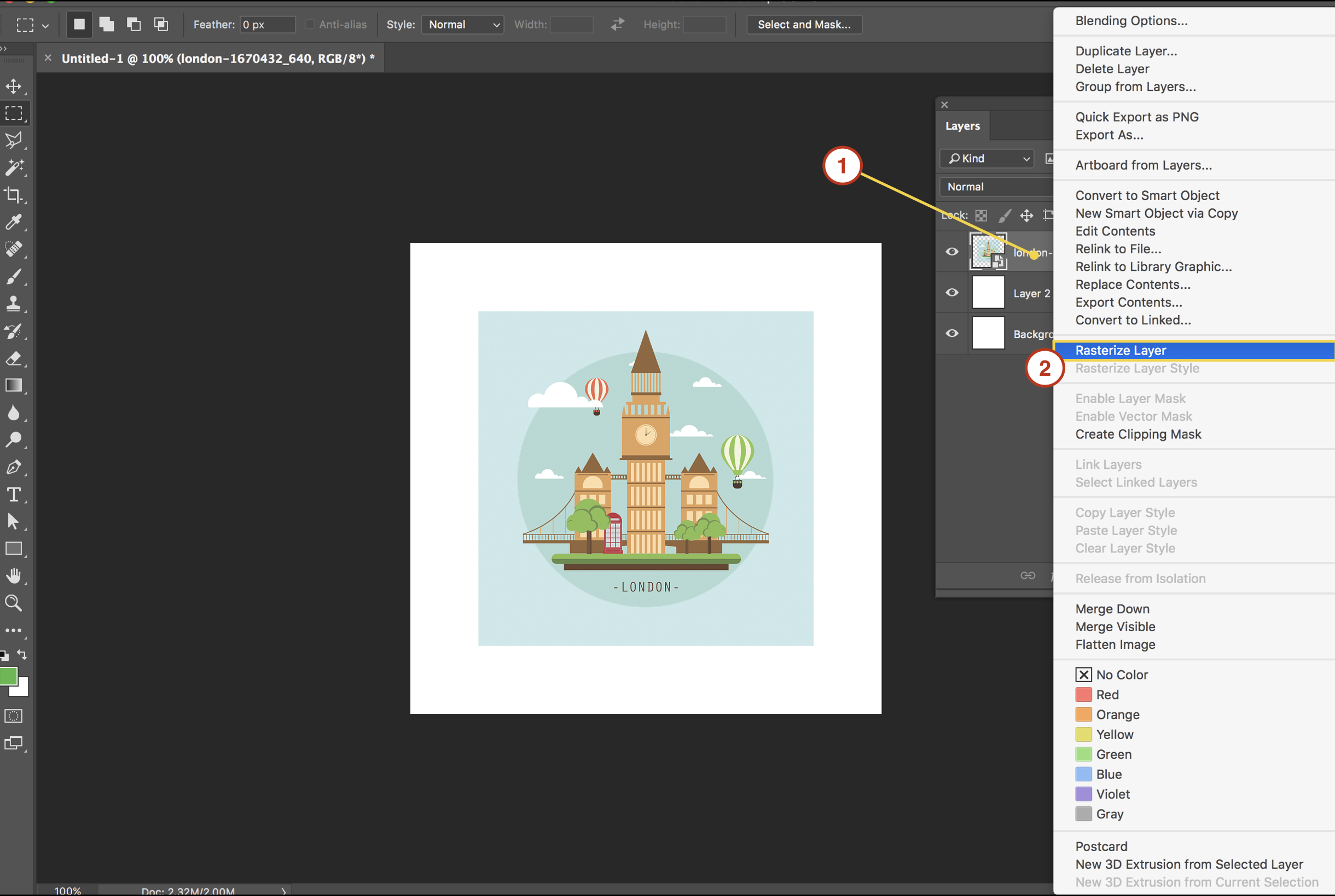Viewport: 1335px width, 896px height.
Task: Select the Crop tool
Action: (x=14, y=195)
